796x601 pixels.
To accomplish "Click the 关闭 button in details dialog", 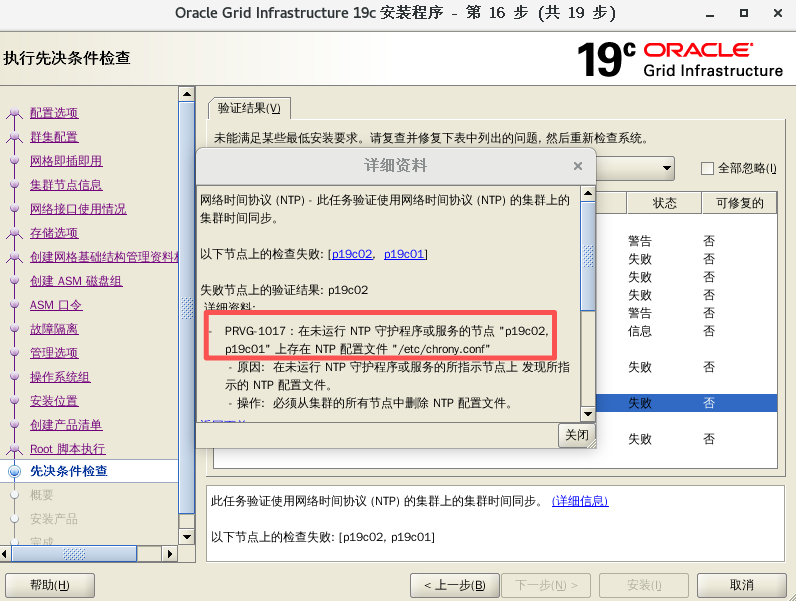I will click(x=577, y=435).
